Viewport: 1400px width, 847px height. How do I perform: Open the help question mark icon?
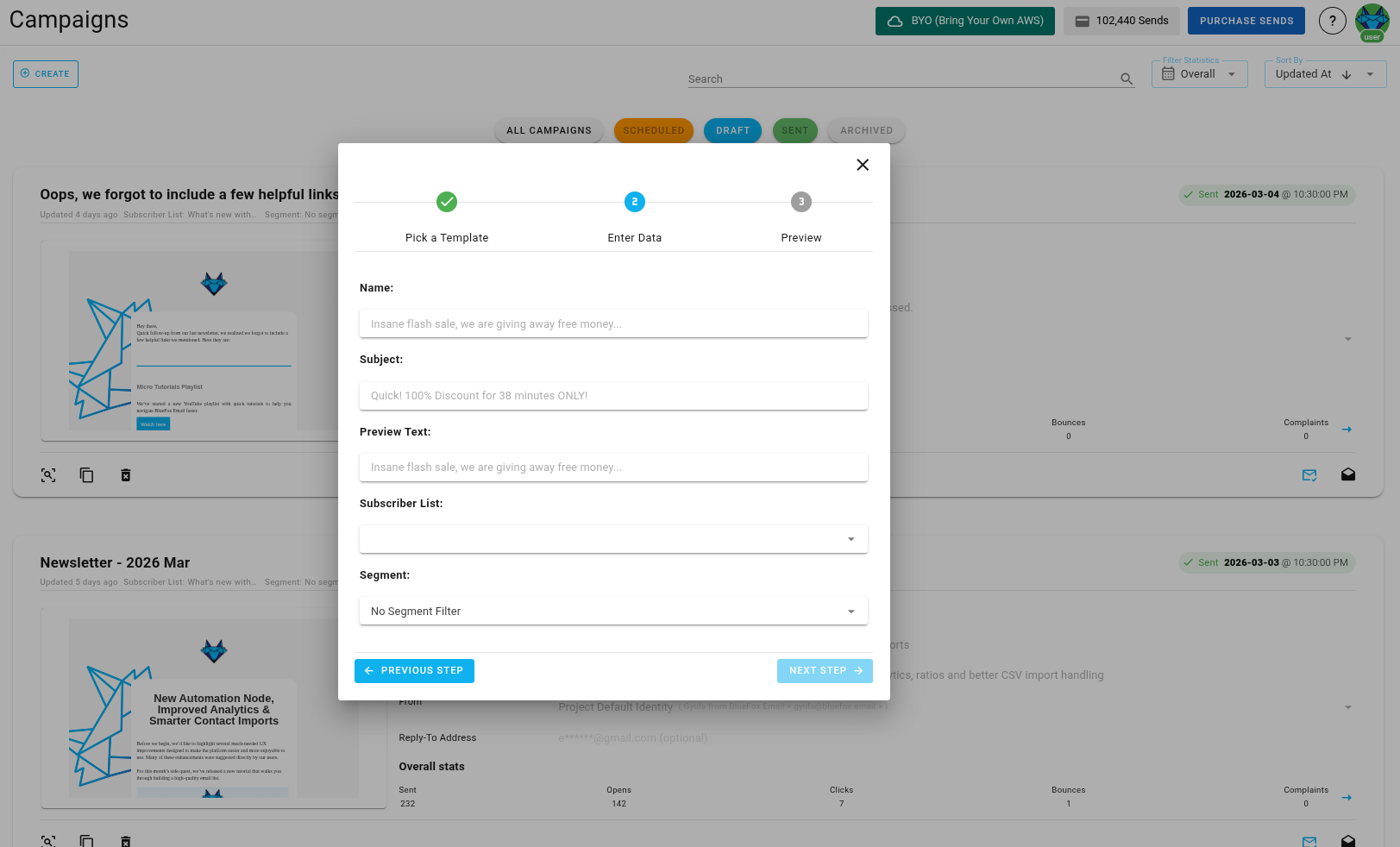[x=1332, y=20]
